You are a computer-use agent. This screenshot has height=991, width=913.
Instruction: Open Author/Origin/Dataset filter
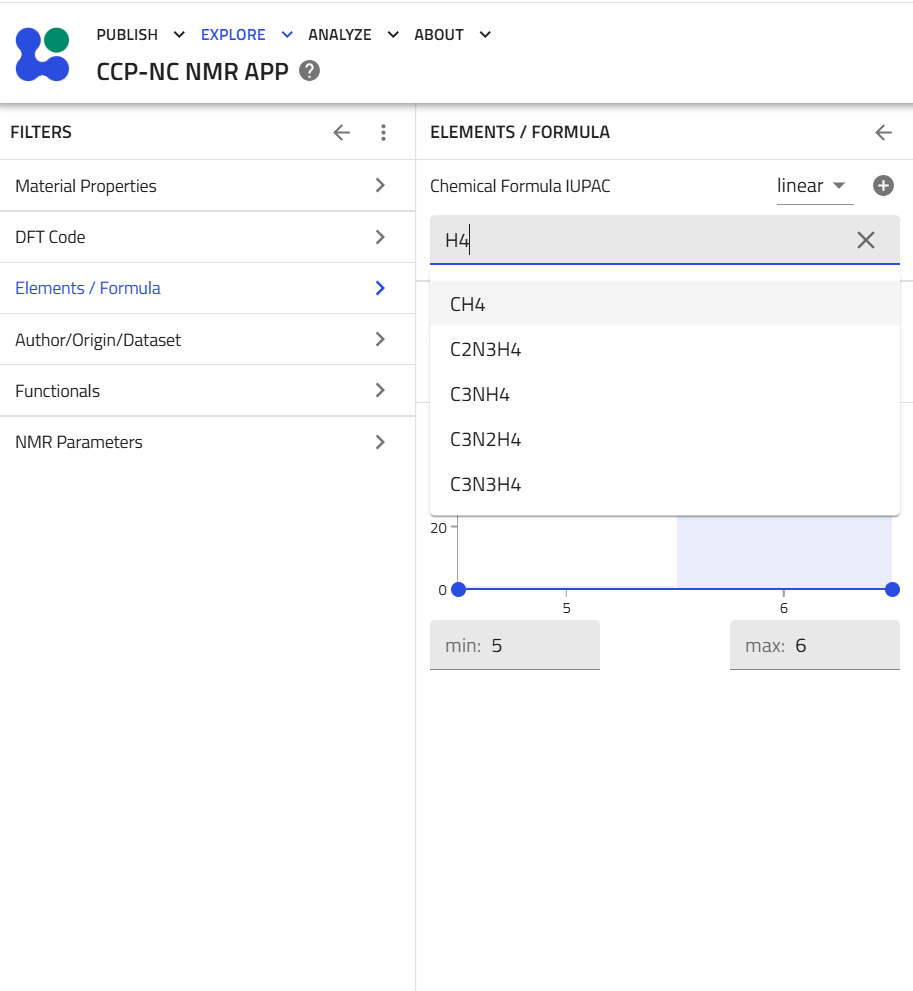tap(207, 339)
